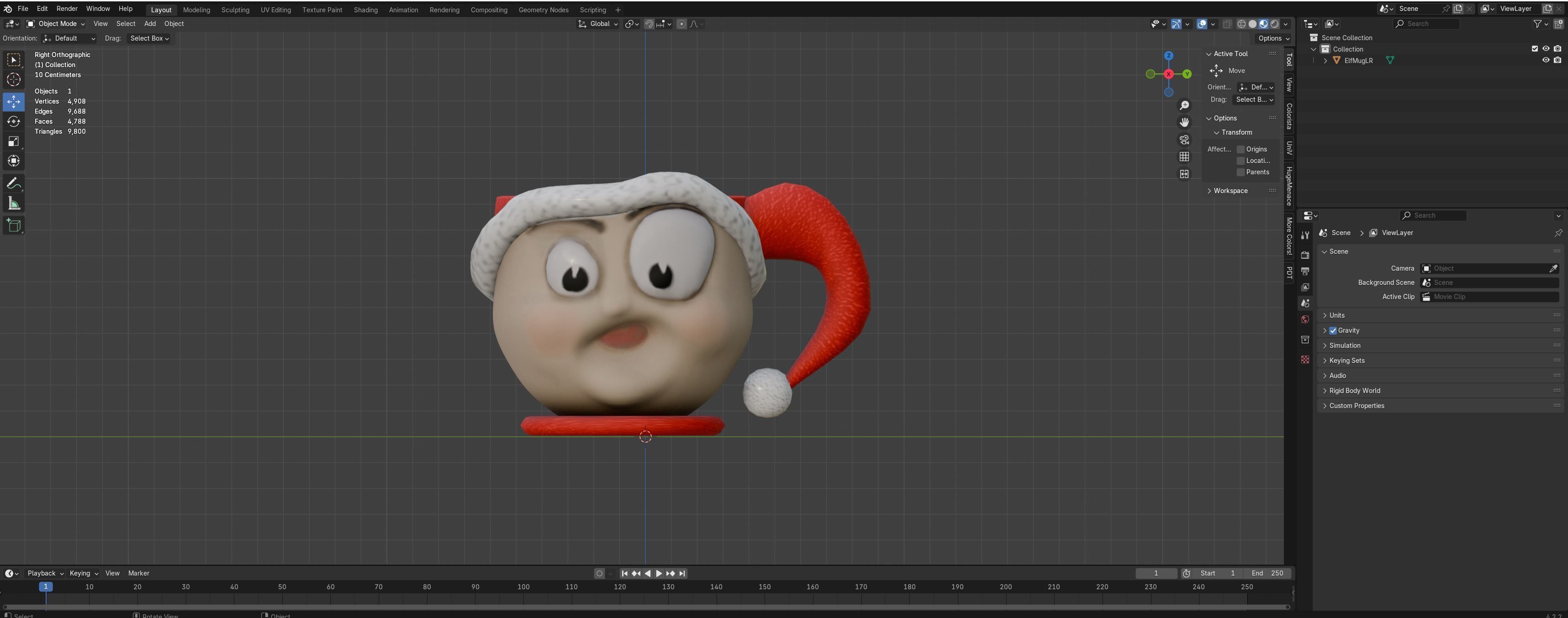This screenshot has width=1568, height=618.
Task: Enable Affect Only Parents checkbox
Action: point(1241,172)
